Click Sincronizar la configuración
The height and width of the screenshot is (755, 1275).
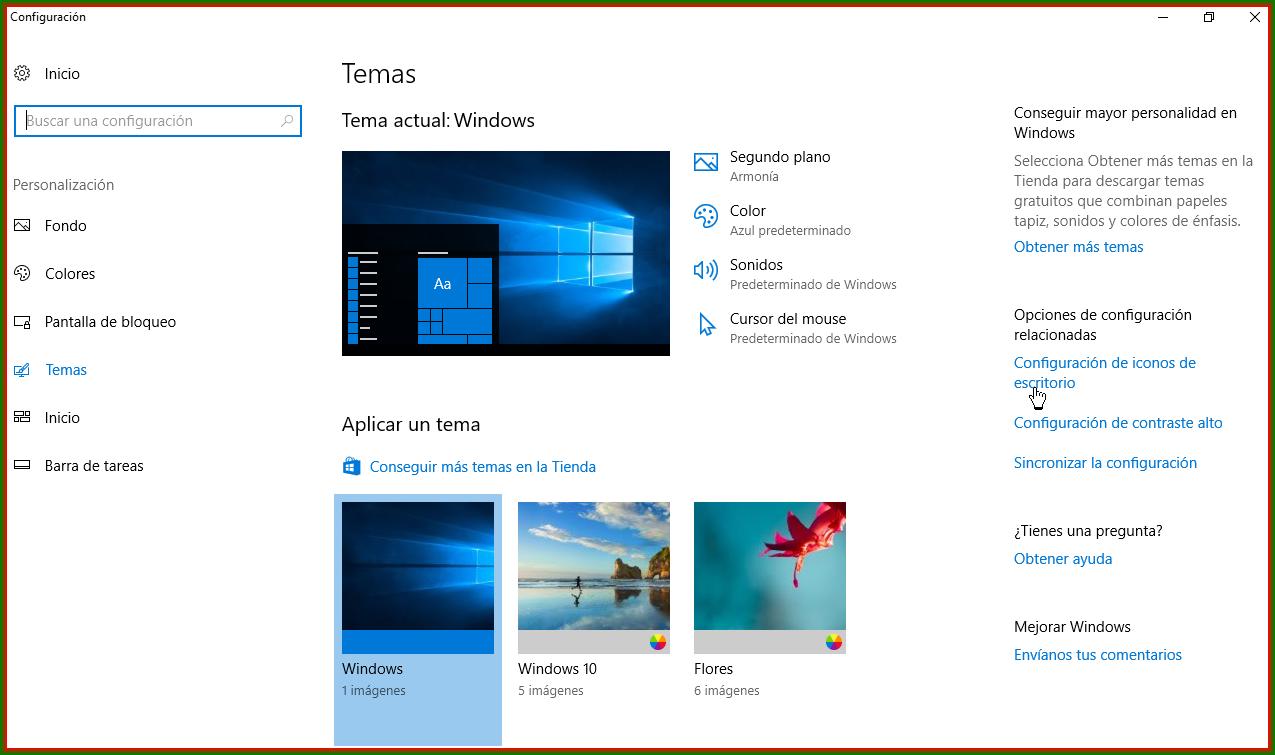(1105, 462)
